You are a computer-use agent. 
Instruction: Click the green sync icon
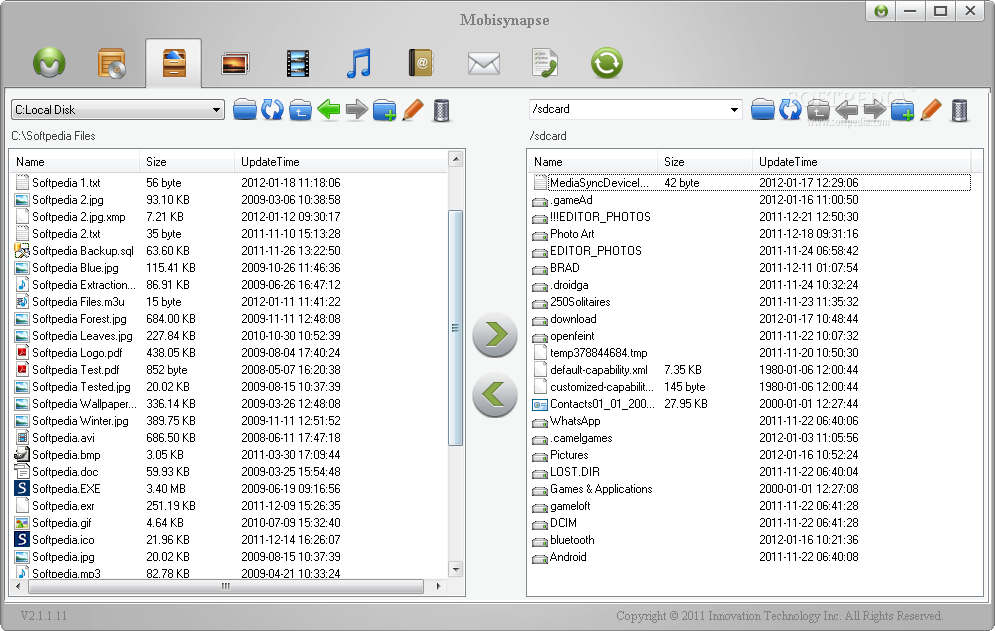607,63
